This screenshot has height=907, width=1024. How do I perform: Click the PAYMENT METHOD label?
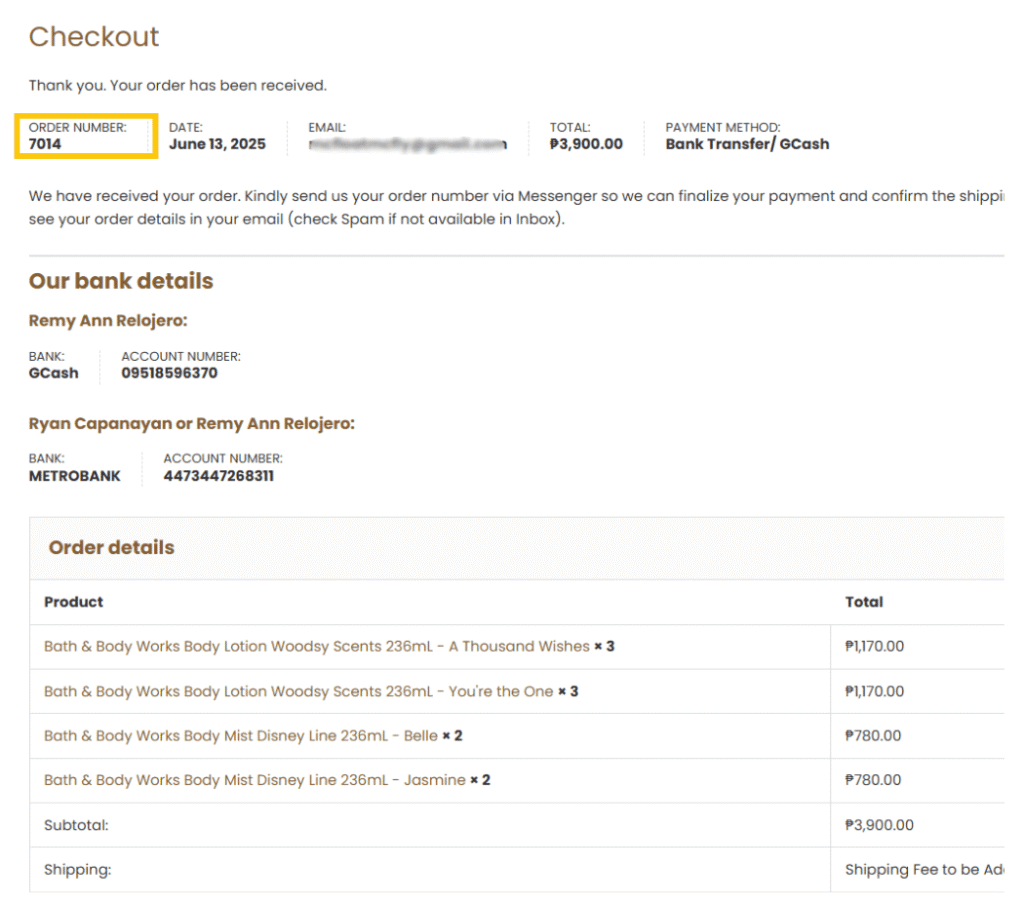click(723, 128)
